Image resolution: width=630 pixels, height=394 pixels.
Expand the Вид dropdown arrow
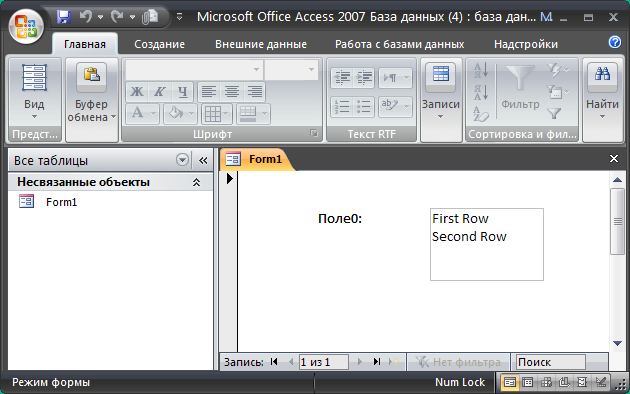(x=35, y=116)
